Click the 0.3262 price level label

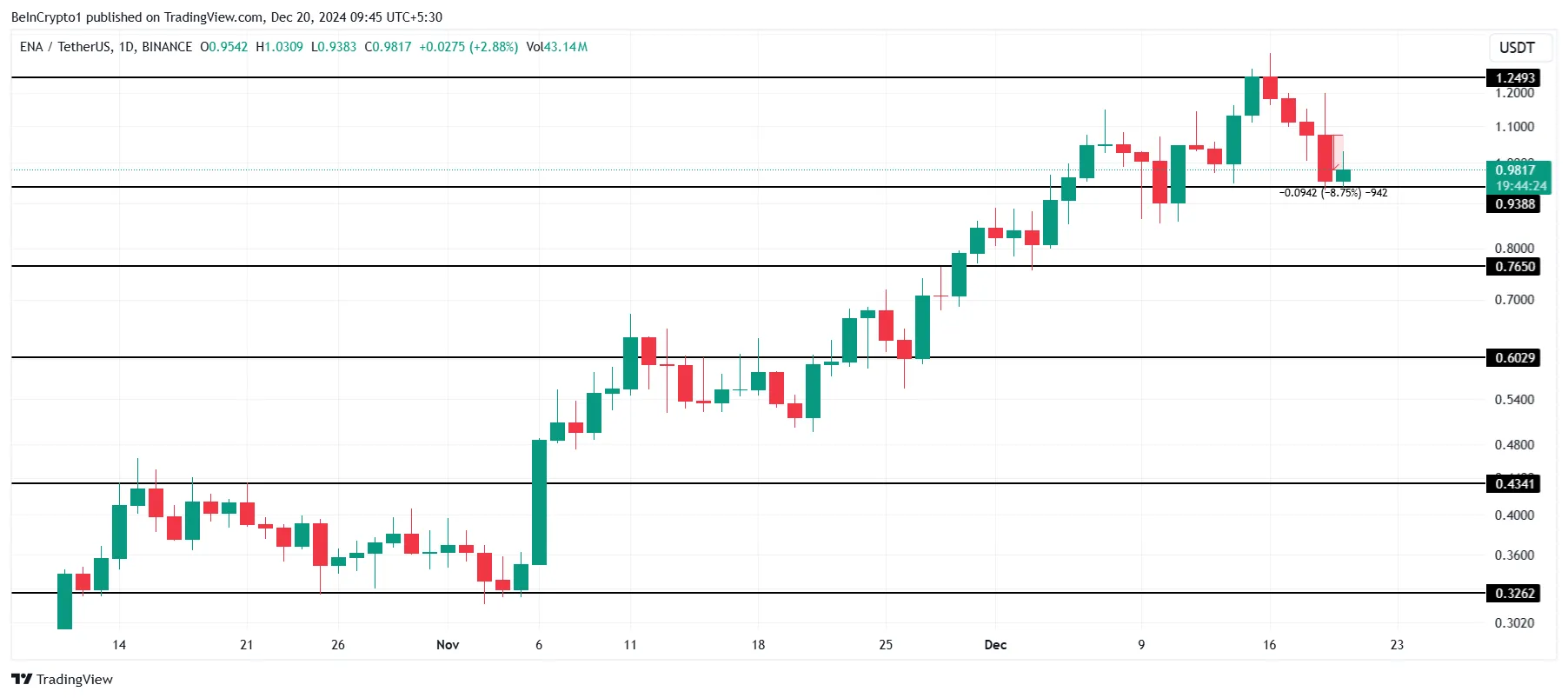(x=1514, y=594)
